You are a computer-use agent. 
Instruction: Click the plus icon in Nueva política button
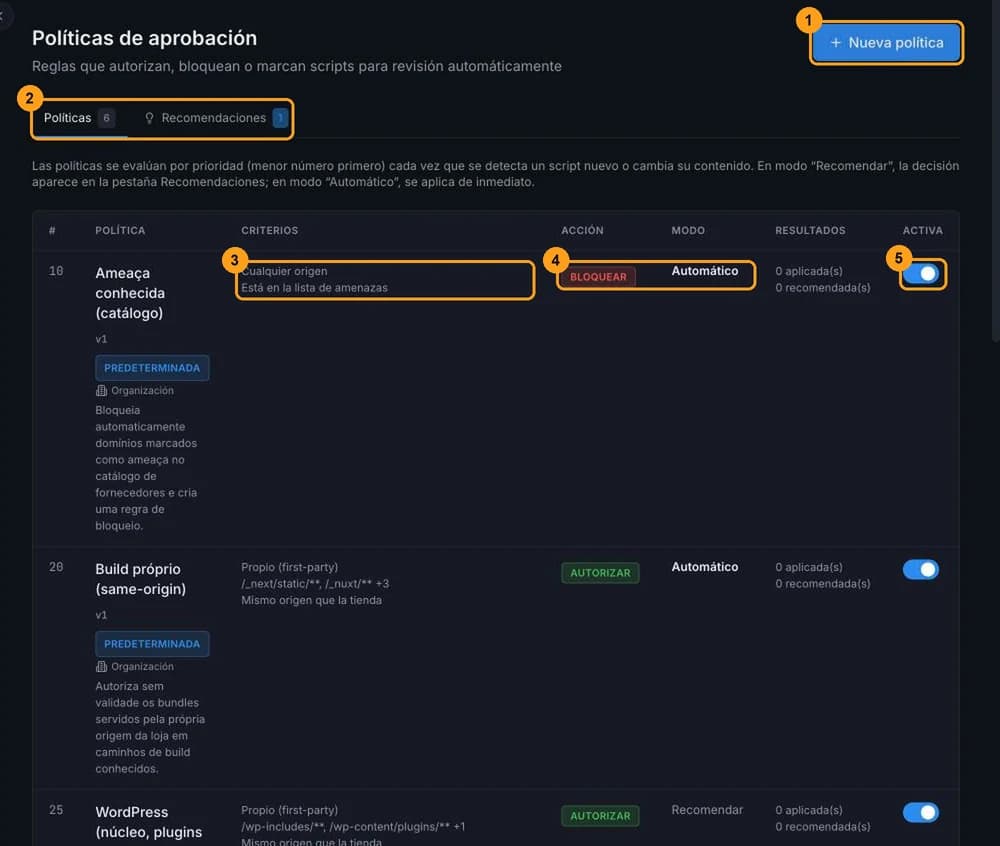tap(835, 43)
